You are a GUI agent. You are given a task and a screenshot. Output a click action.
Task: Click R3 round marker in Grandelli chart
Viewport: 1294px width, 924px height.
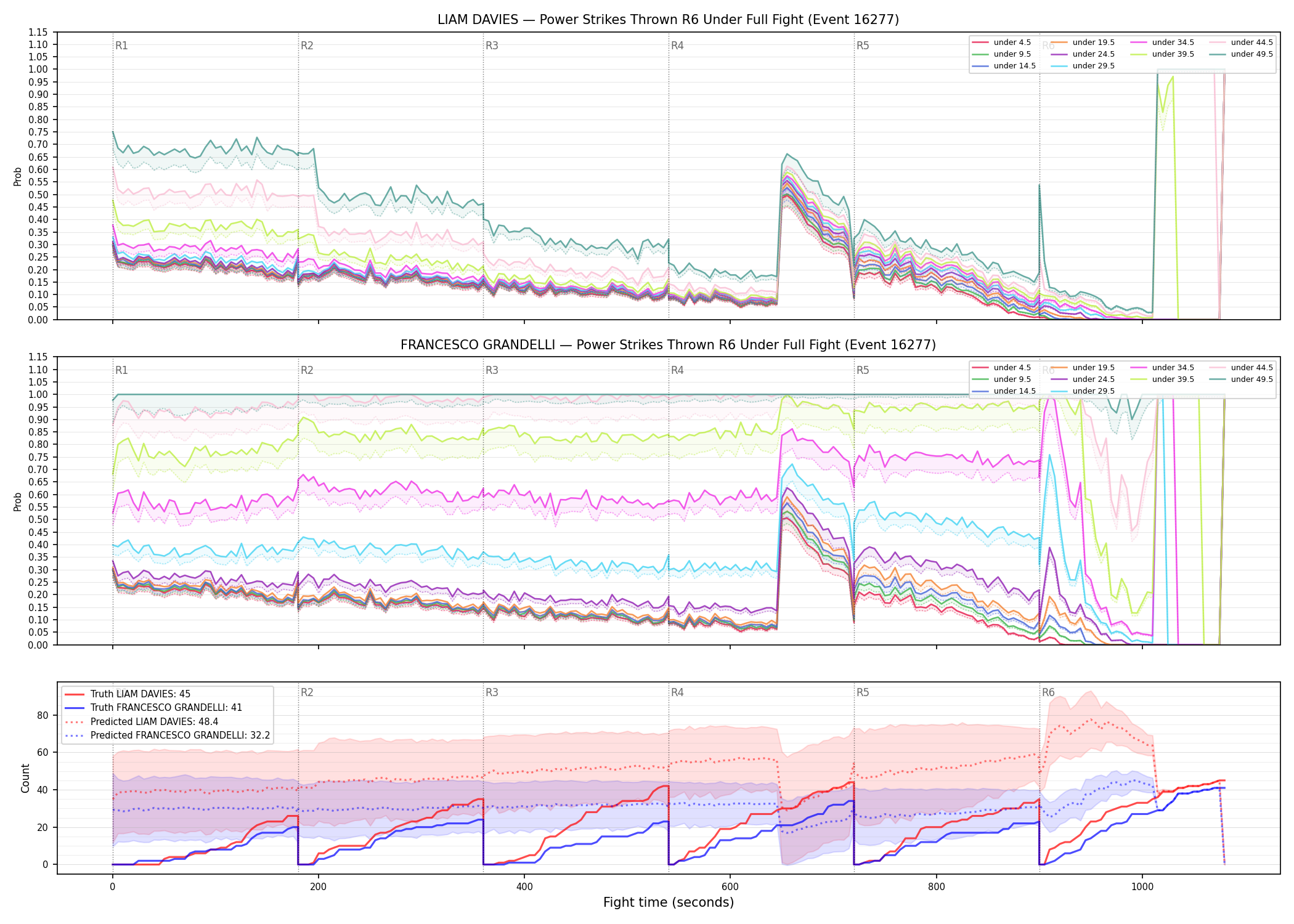(x=492, y=370)
